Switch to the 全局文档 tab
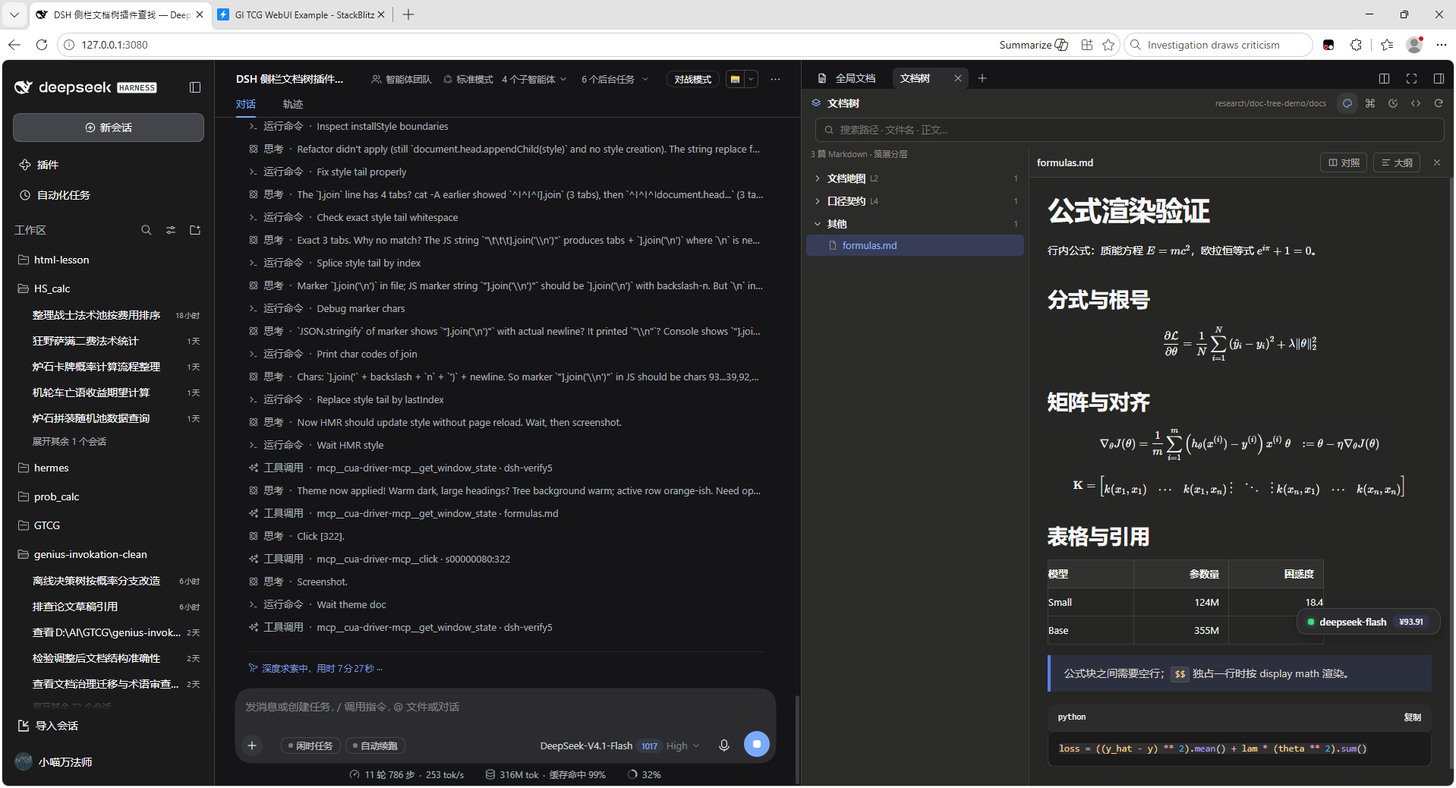This screenshot has height=788, width=1456. point(848,78)
